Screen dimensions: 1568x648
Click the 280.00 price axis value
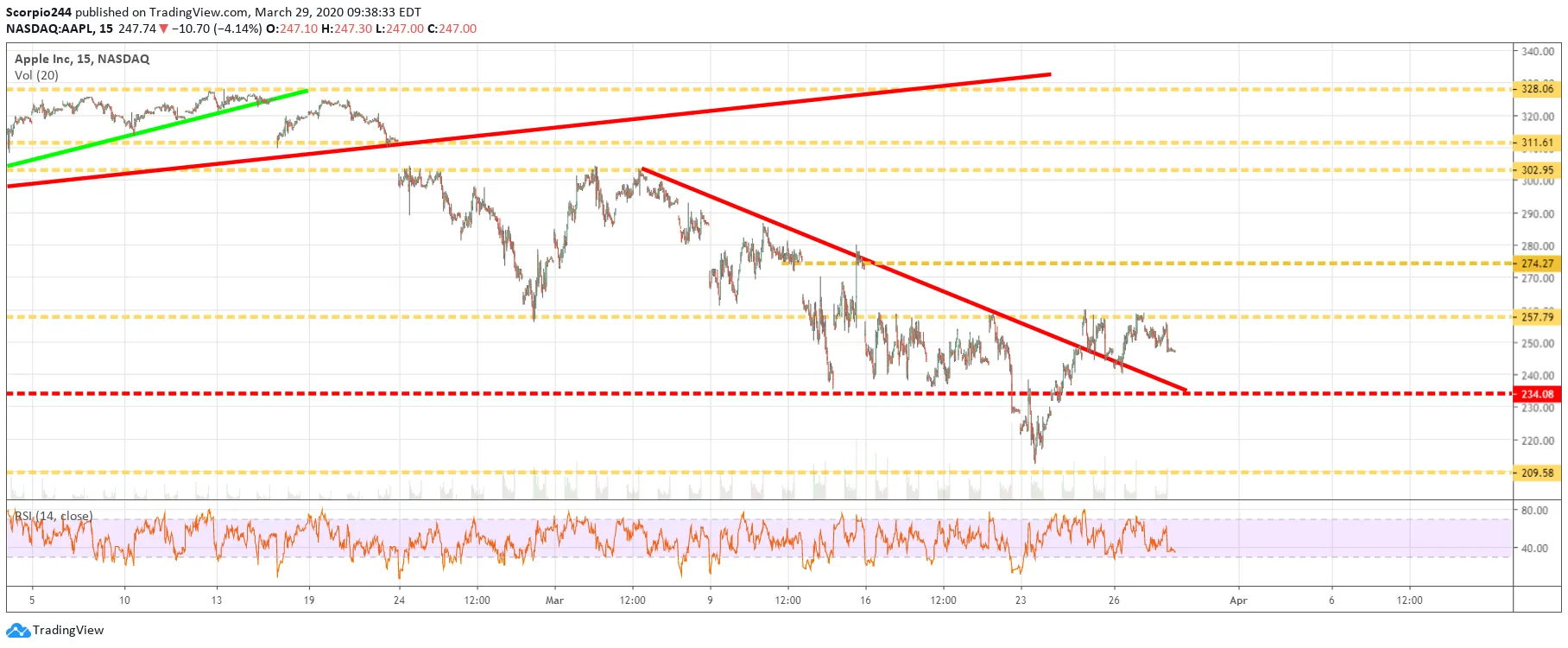1538,246
